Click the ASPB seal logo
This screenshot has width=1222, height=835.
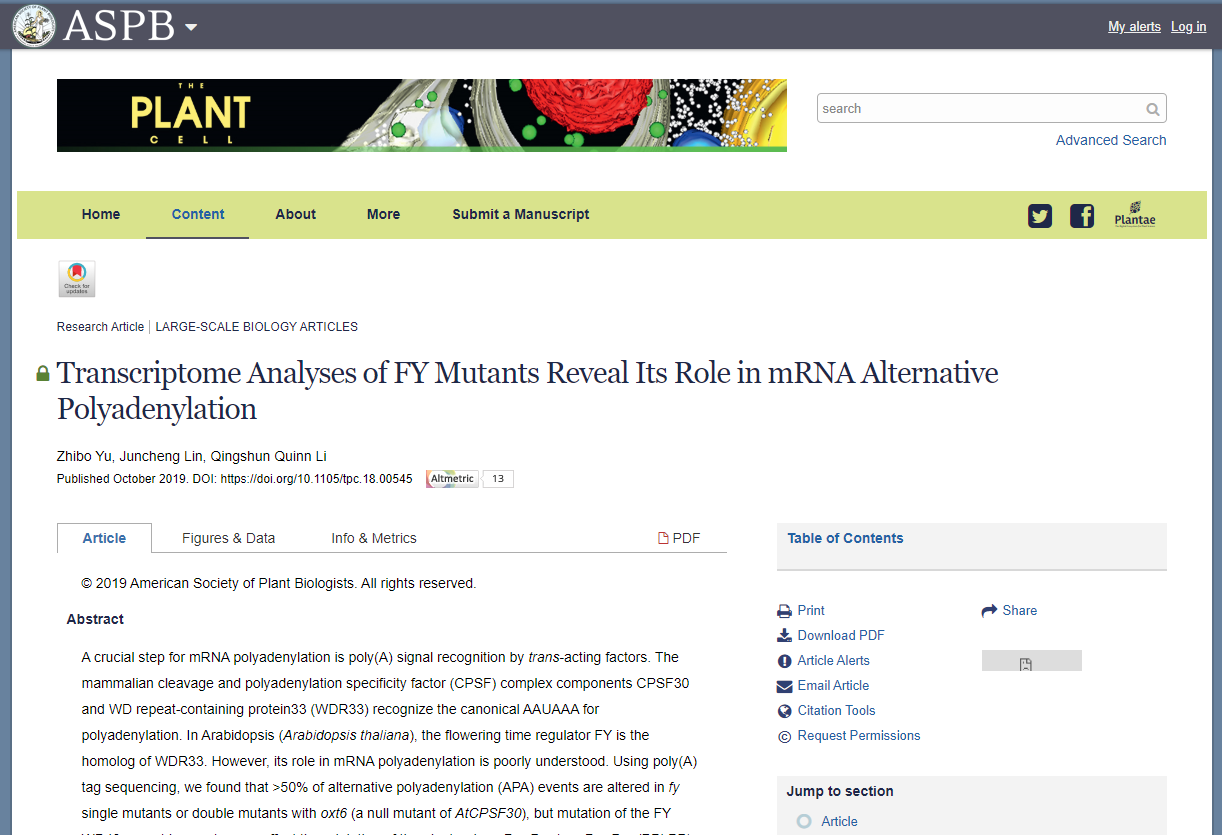(33, 25)
